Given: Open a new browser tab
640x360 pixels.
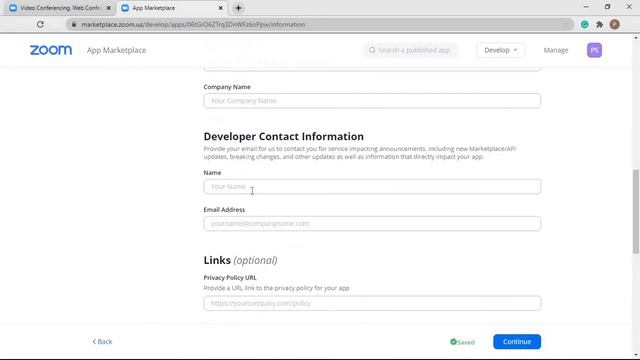Looking at the screenshot, I should pos(238,8).
